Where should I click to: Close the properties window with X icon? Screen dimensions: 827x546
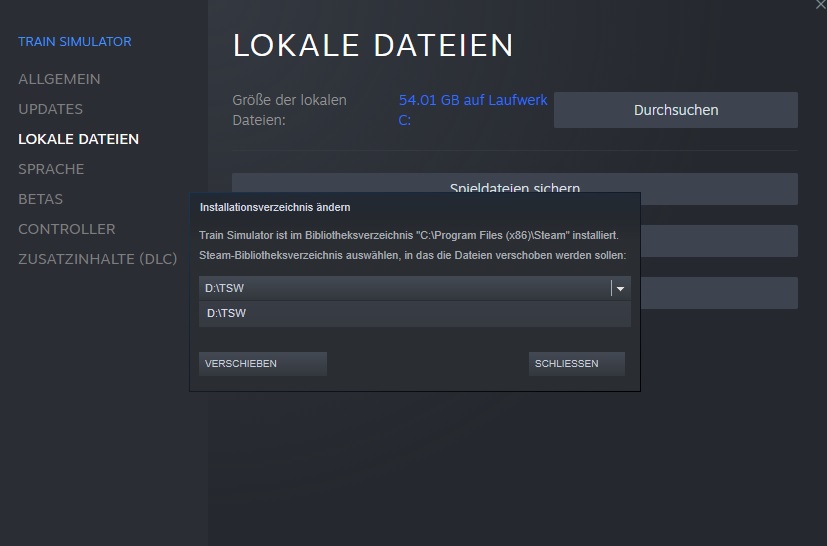[821, 4]
